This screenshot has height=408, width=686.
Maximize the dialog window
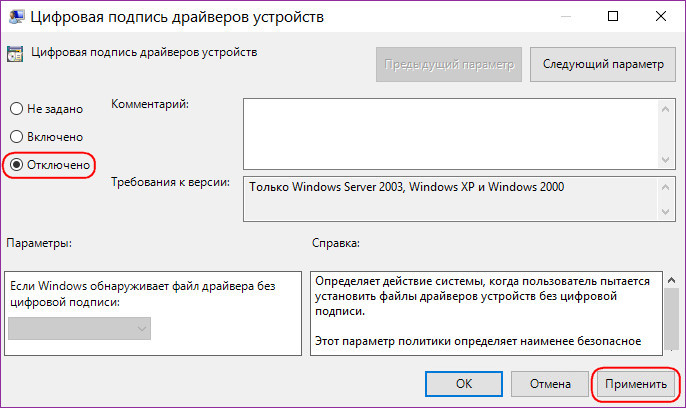[x=613, y=16]
